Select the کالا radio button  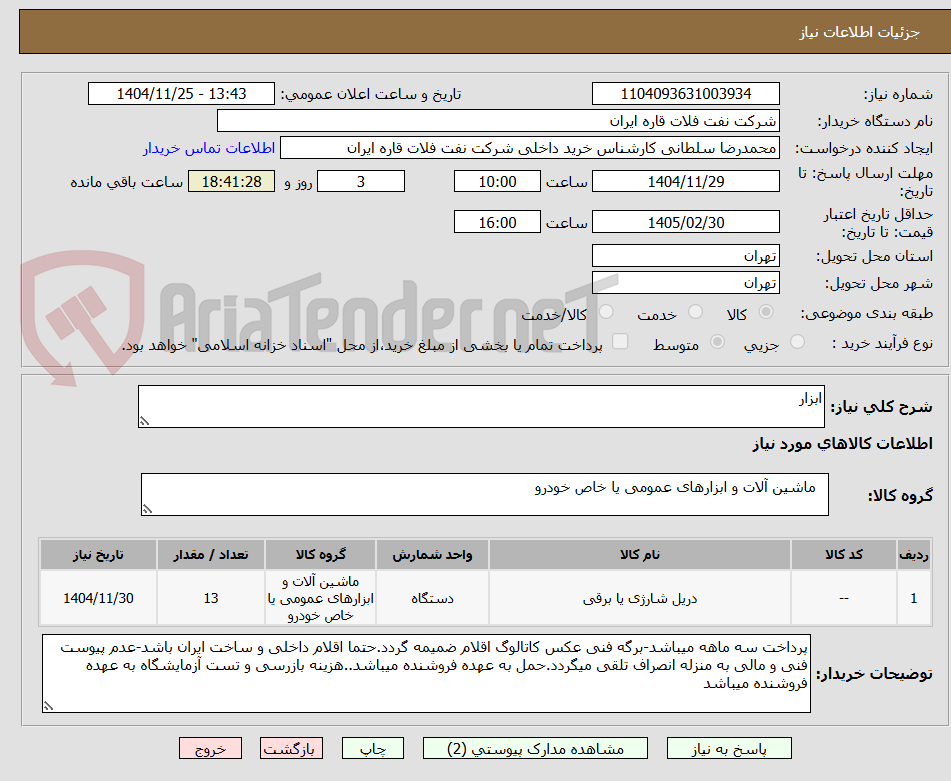point(766,312)
